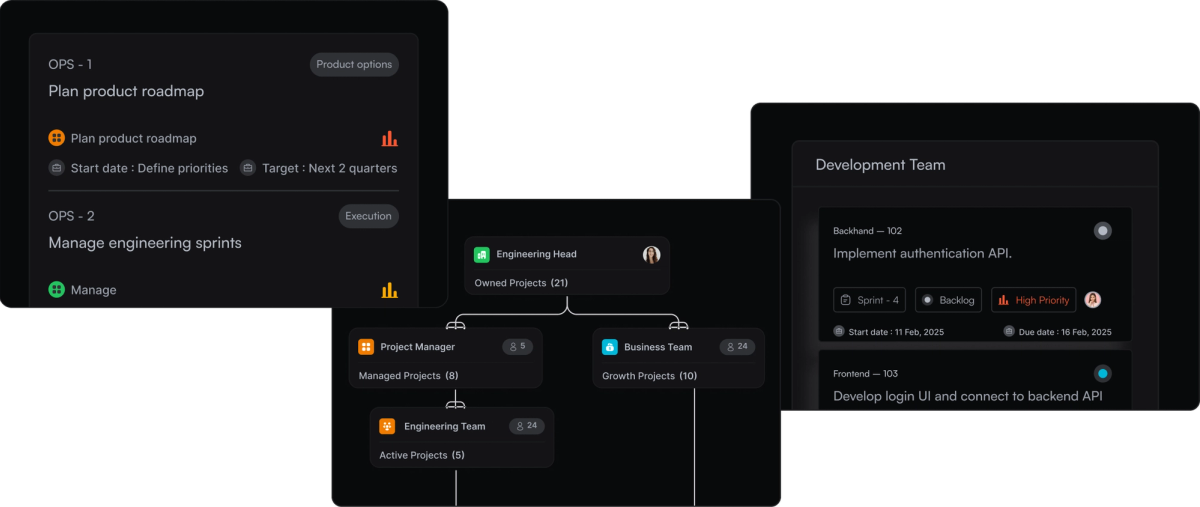Click the green Manage icon in OPS-2

click(x=57, y=290)
